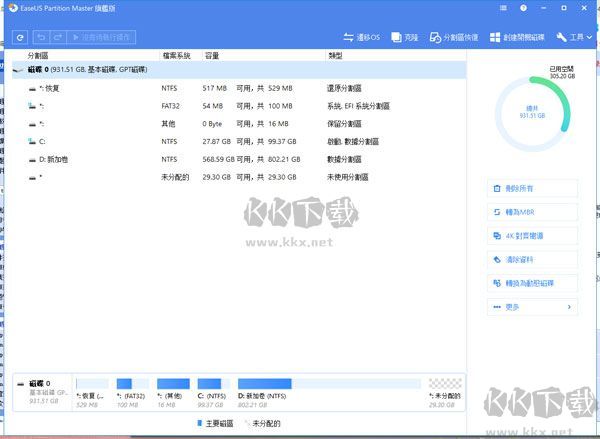This screenshot has height=439, width=600.
Task: Click the redo arrow in toolbar
Action: pyautogui.click(x=58, y=37)
